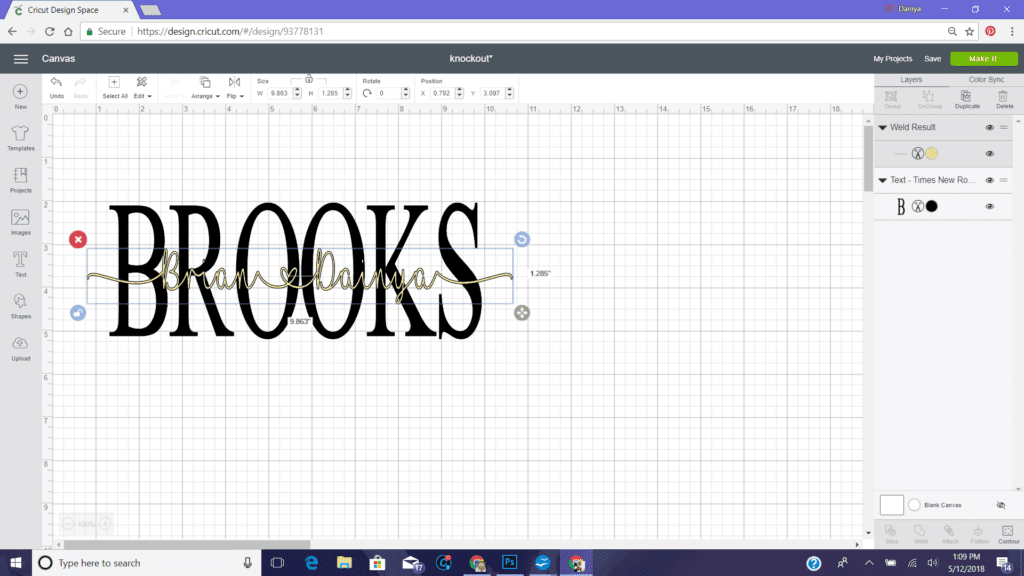Viewport: 1024px width, 576px height.
Task: Click the X position input field
Action: [x=441, y=93]
